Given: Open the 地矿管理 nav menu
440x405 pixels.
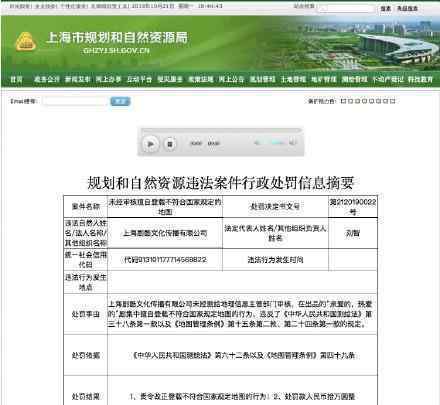Looking at the screenshot, I should pos(324,79).
